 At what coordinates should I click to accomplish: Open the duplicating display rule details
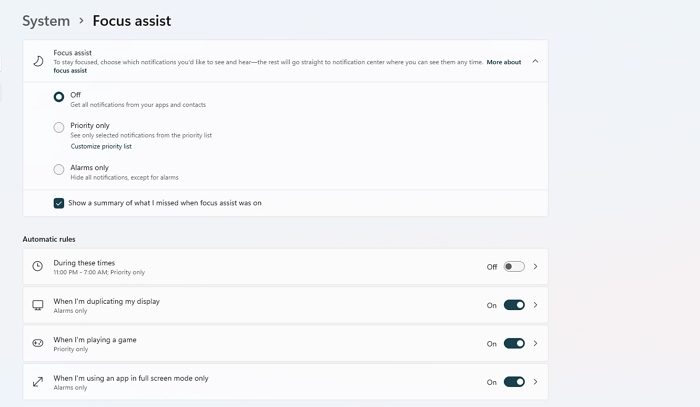[x=536, y=305]
